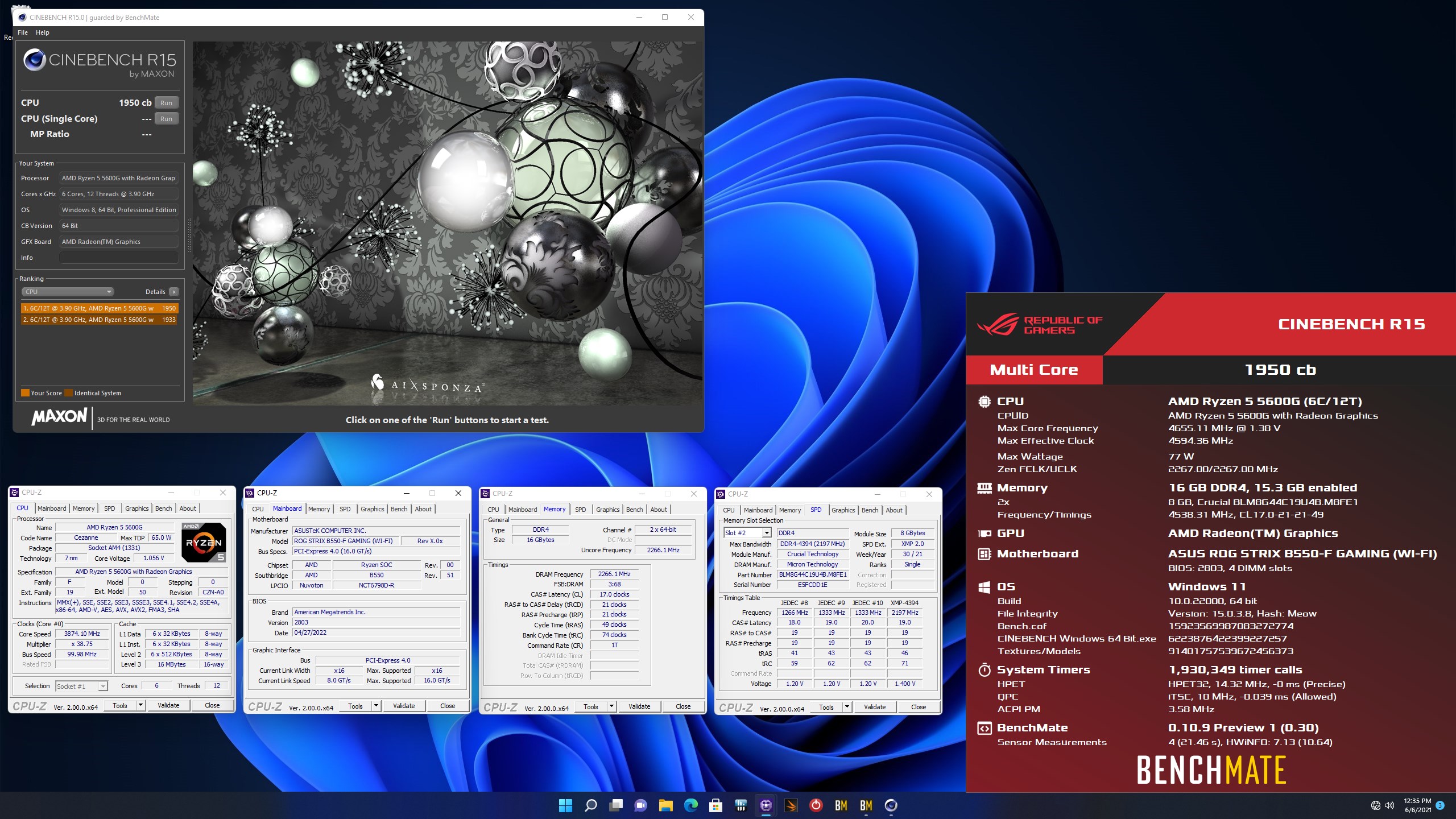Click the System Timers clock icon

[985, 669]
